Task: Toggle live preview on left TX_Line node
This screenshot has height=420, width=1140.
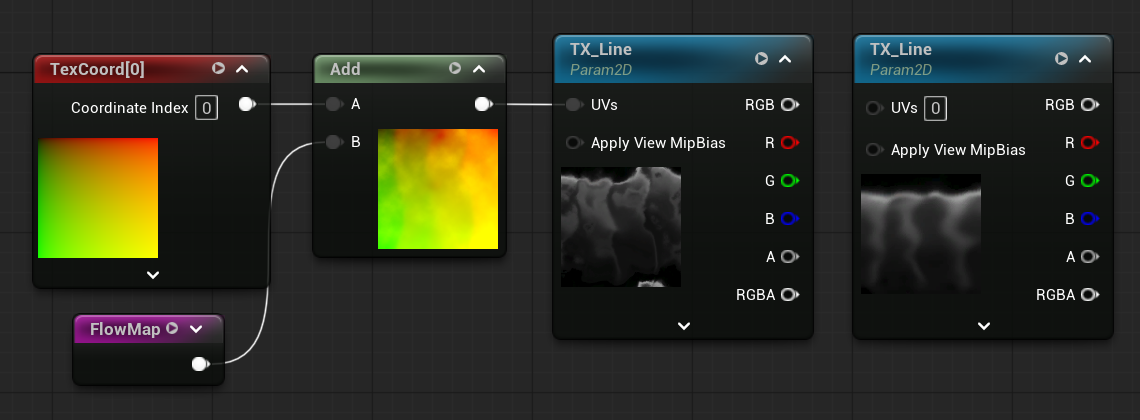Action: tap(761, 58)
